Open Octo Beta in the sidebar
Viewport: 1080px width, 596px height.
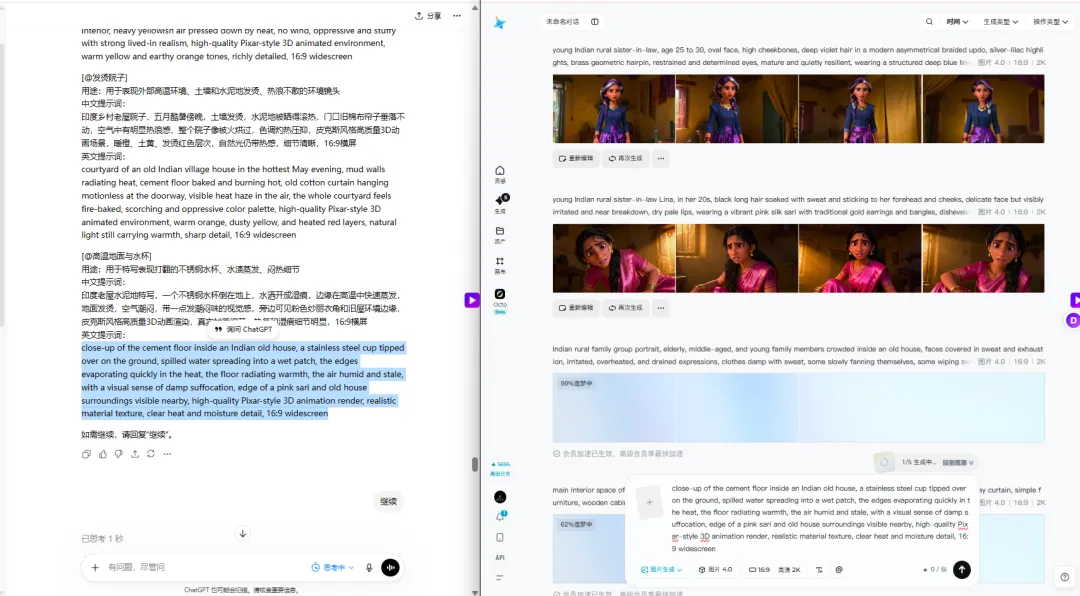(500, 301)
